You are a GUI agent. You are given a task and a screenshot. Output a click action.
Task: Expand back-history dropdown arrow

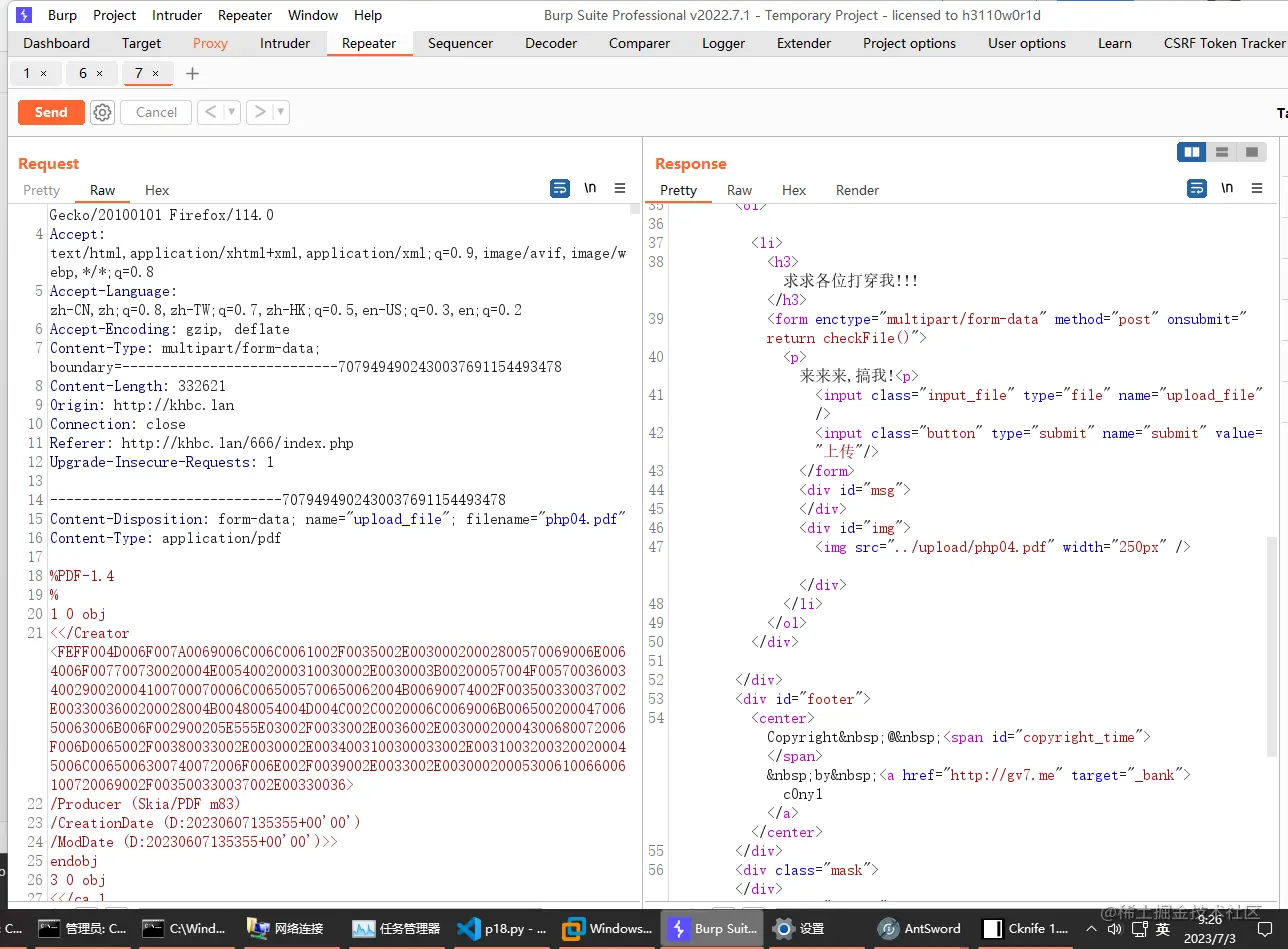(232, 112)
